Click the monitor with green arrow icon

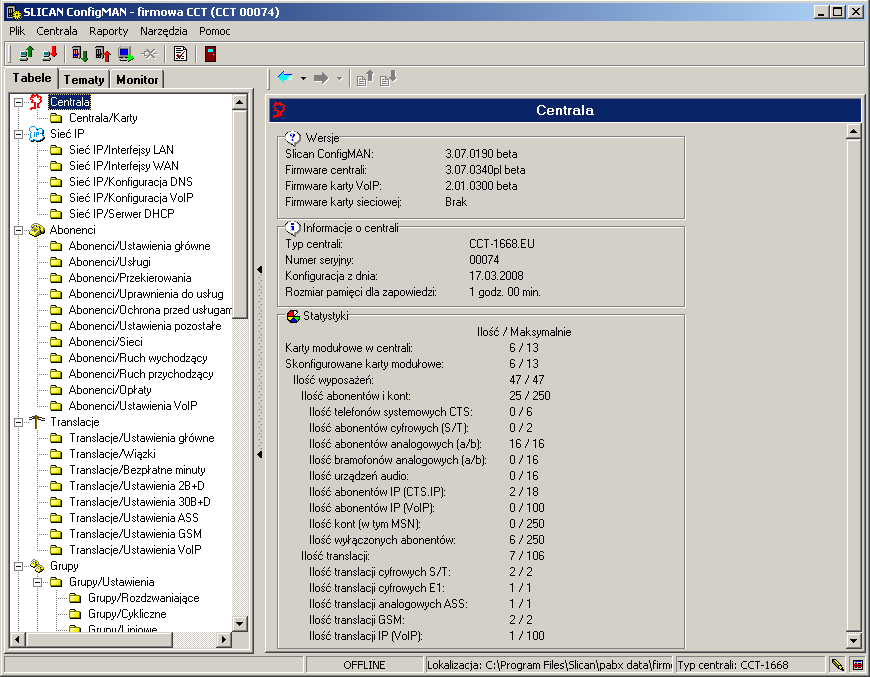[126, 54]
